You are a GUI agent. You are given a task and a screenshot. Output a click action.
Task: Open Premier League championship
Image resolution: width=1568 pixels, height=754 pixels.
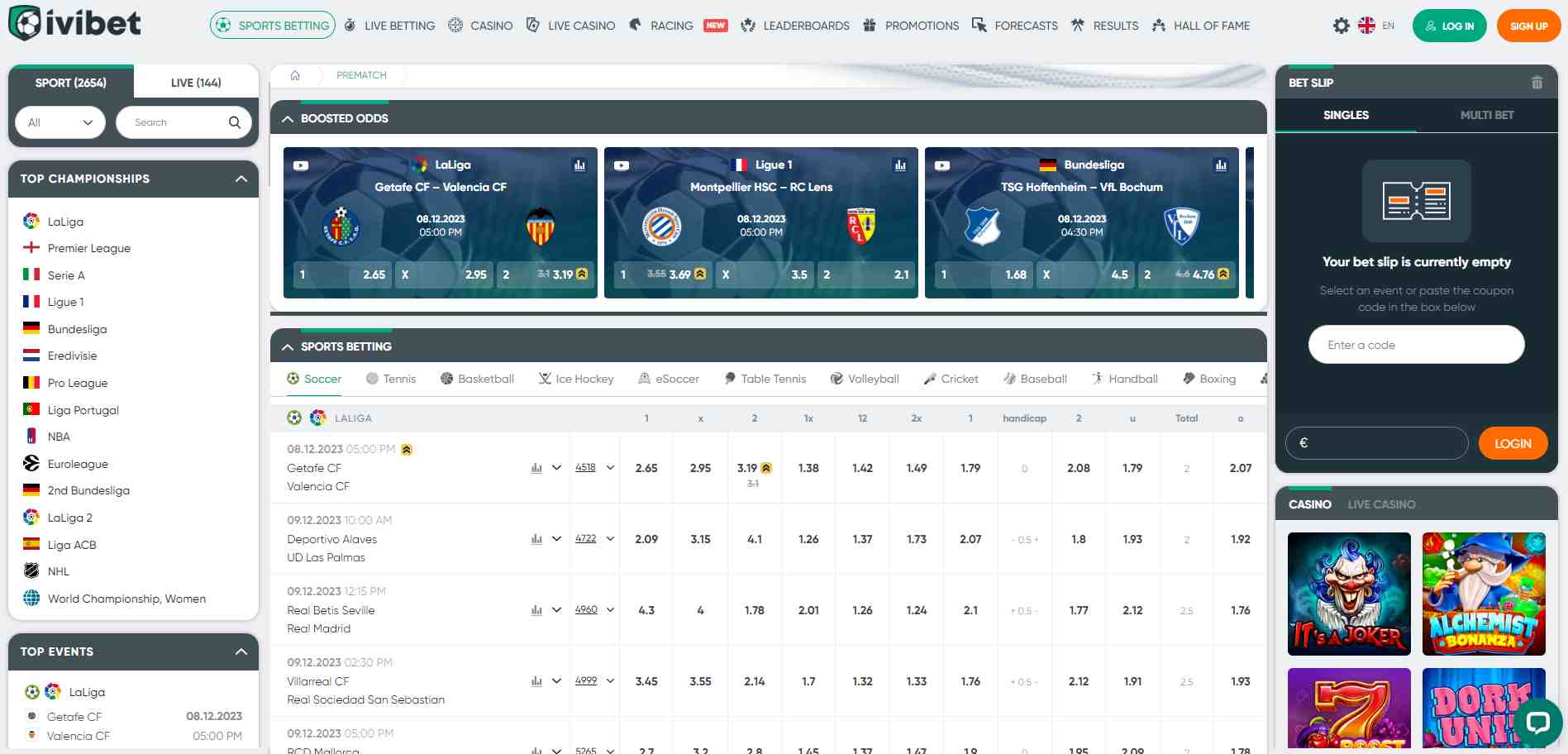click(89, 248)
